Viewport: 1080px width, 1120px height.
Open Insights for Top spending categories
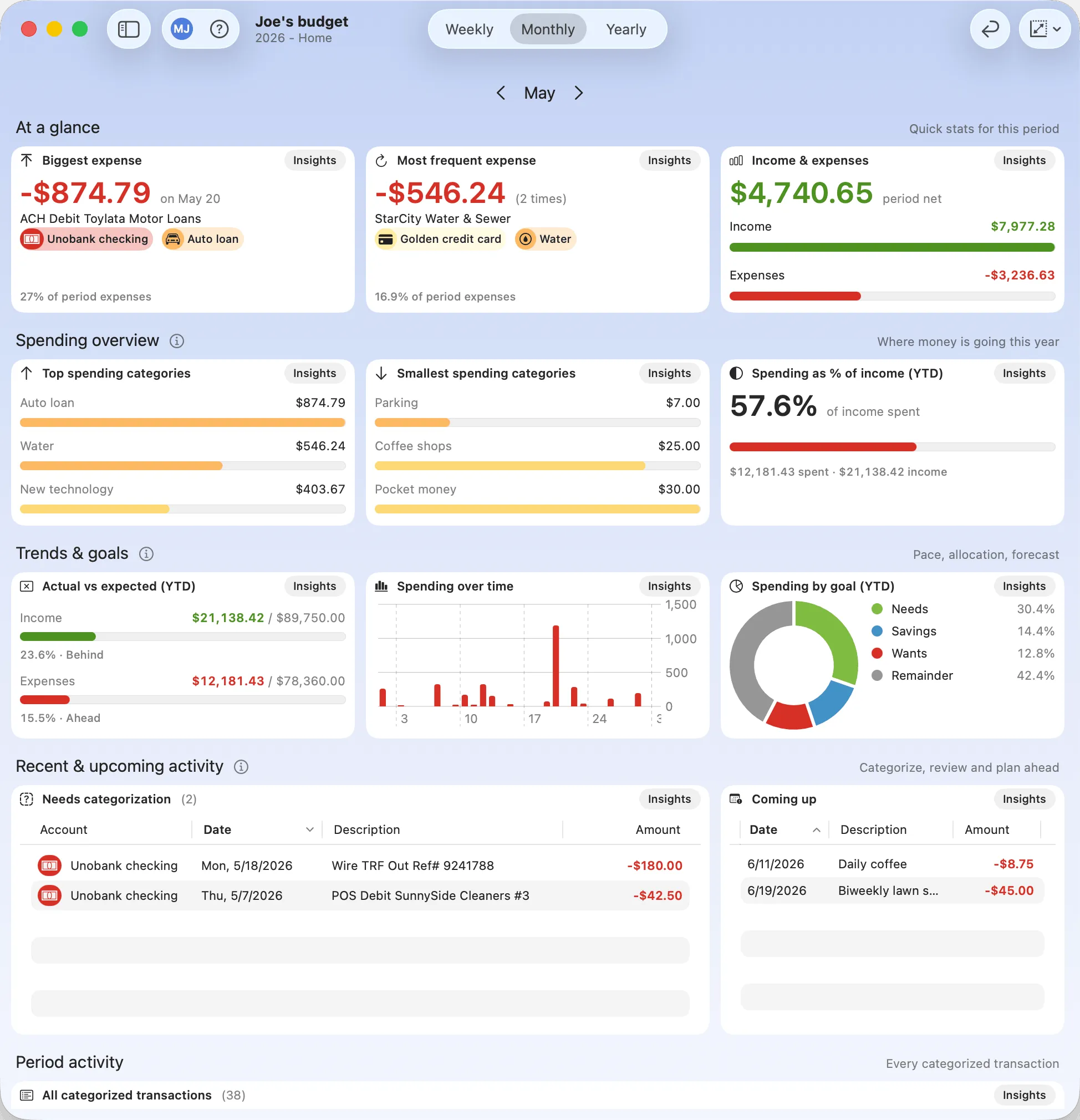(x=314, y=374)
